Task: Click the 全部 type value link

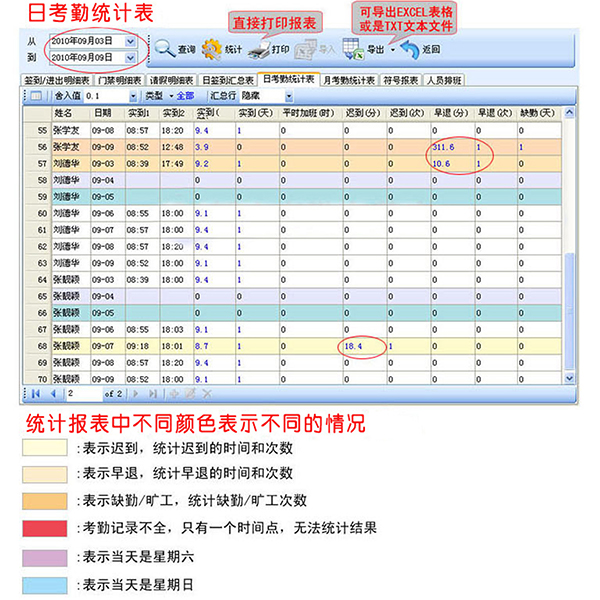Action: coord(185,96)
